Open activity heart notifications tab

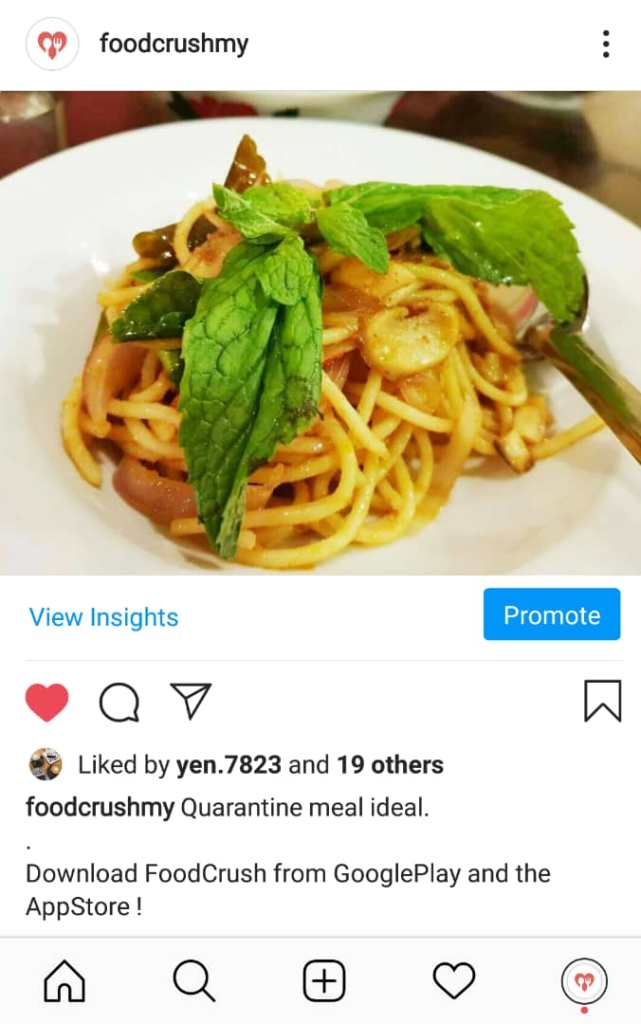click(454, 980)
